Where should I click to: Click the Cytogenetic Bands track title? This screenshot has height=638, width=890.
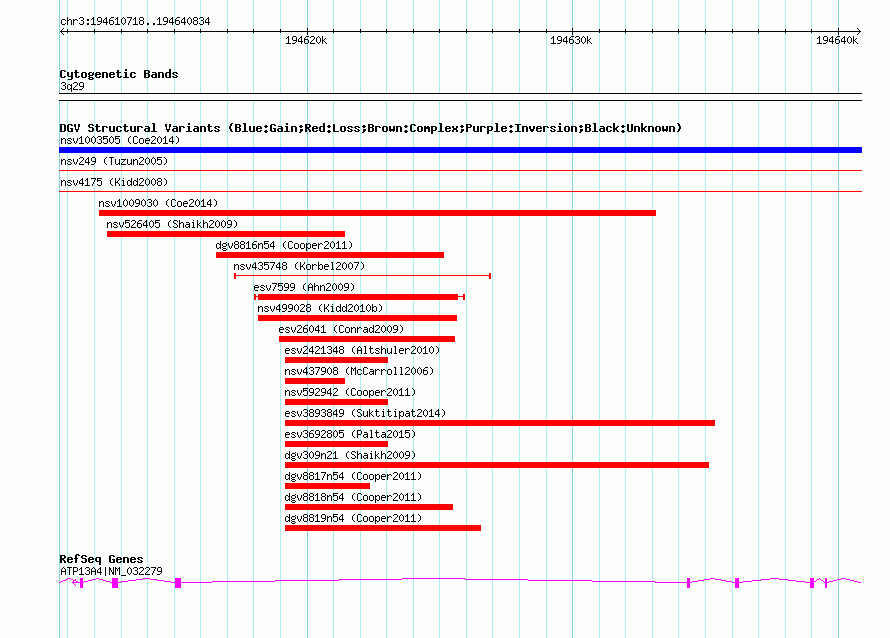click(x=119, y=74)
